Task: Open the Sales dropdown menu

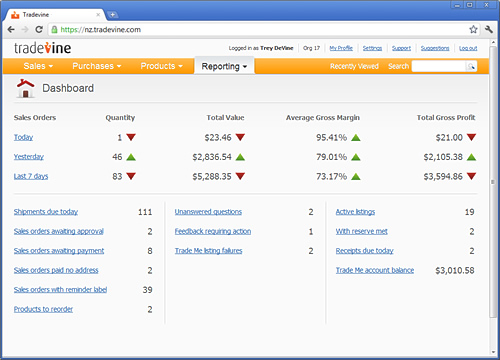Action: click(x=38, y=66)
